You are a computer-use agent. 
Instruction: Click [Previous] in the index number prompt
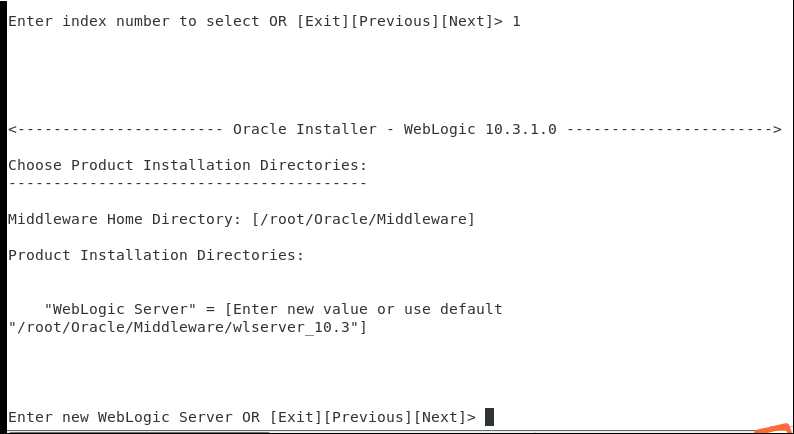coord(395,21)
